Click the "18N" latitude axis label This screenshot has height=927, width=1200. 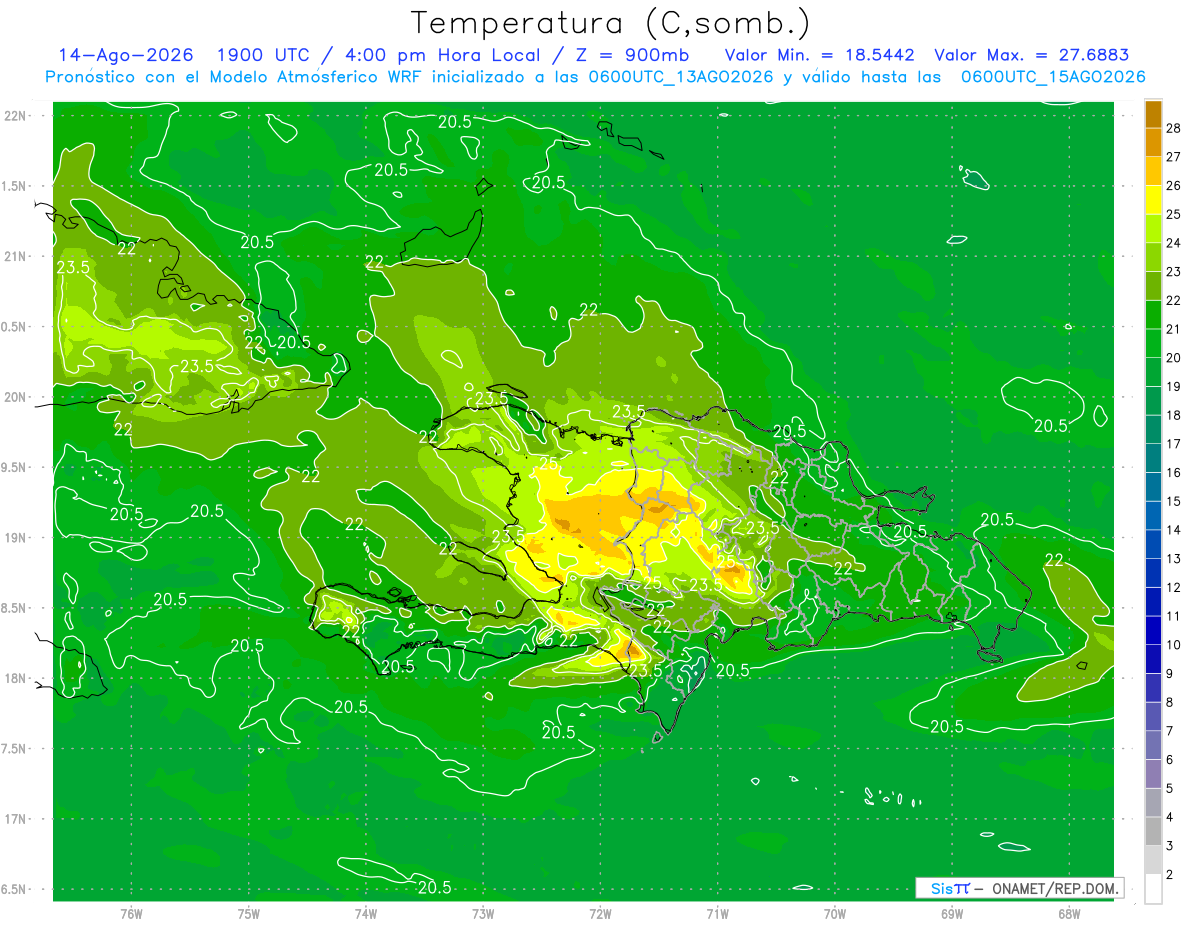(x=16, y=678)
